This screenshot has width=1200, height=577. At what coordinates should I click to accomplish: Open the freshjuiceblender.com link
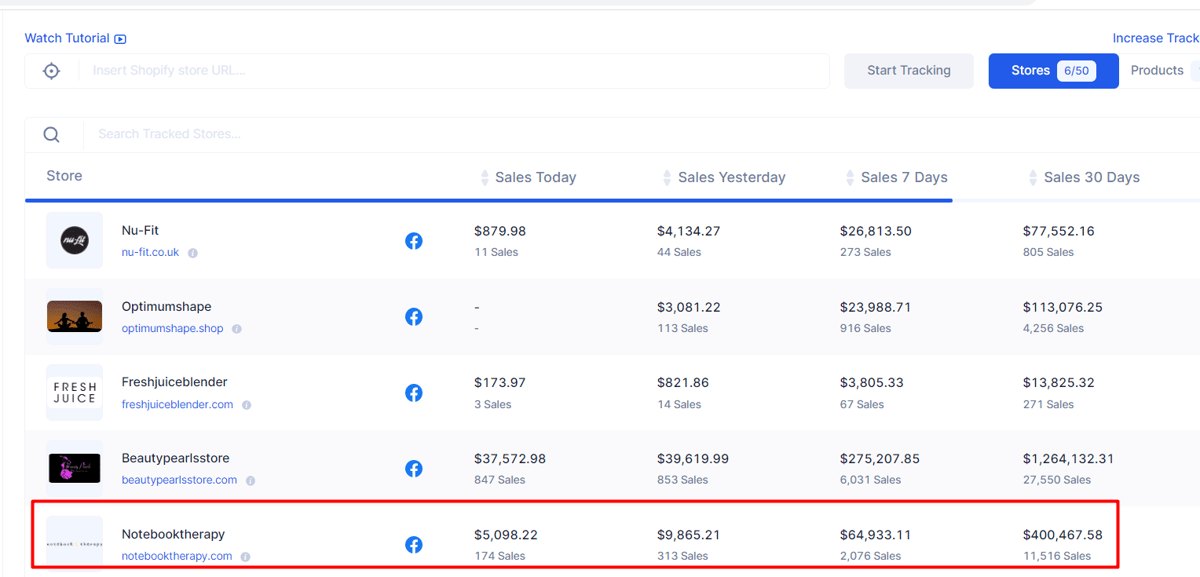pyautogui.click(x=177, y=405)
